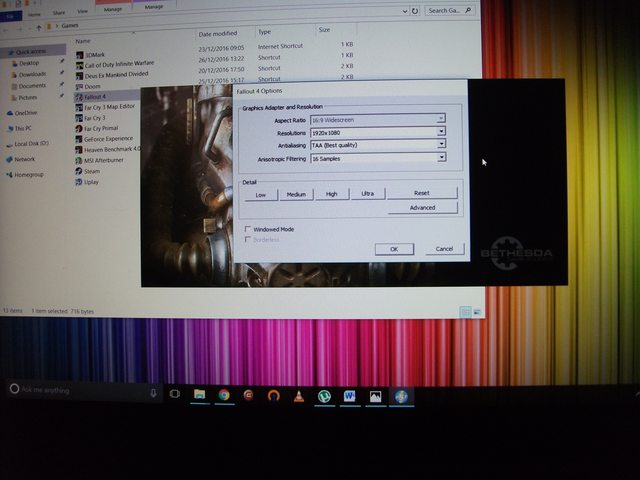Enable the Windowed Mode checkbox
The image size is (640, 480).
[247, 229]
